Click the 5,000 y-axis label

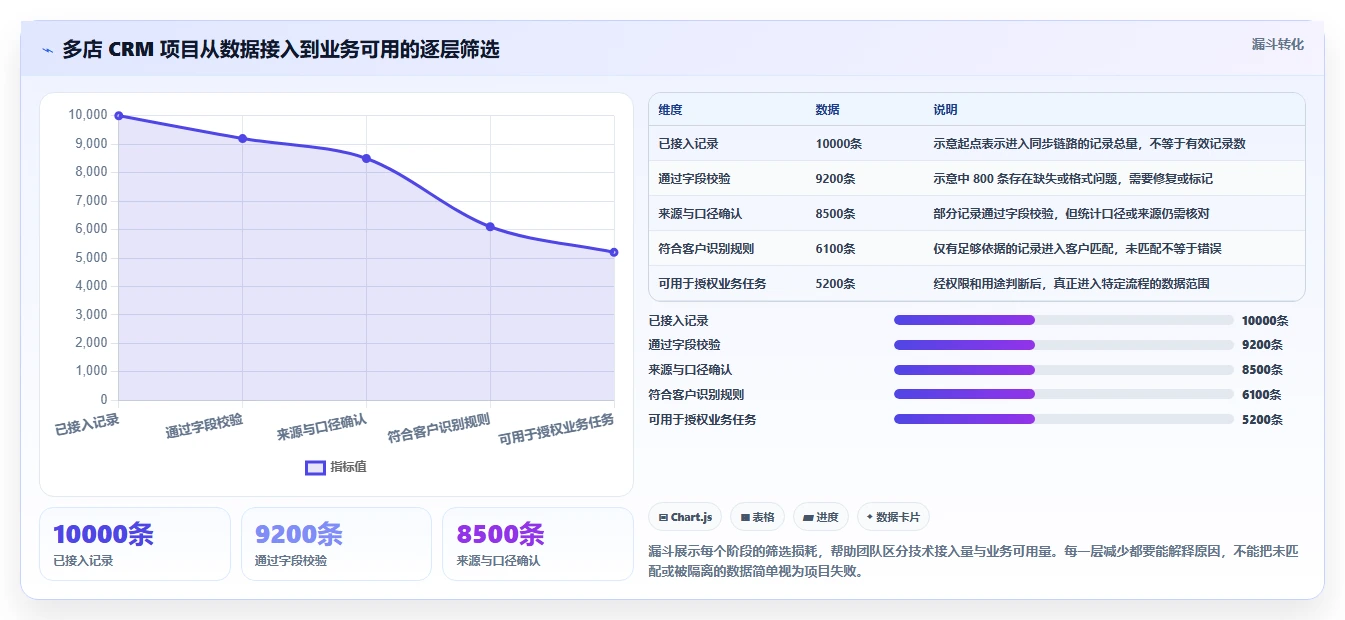[91, 257]
